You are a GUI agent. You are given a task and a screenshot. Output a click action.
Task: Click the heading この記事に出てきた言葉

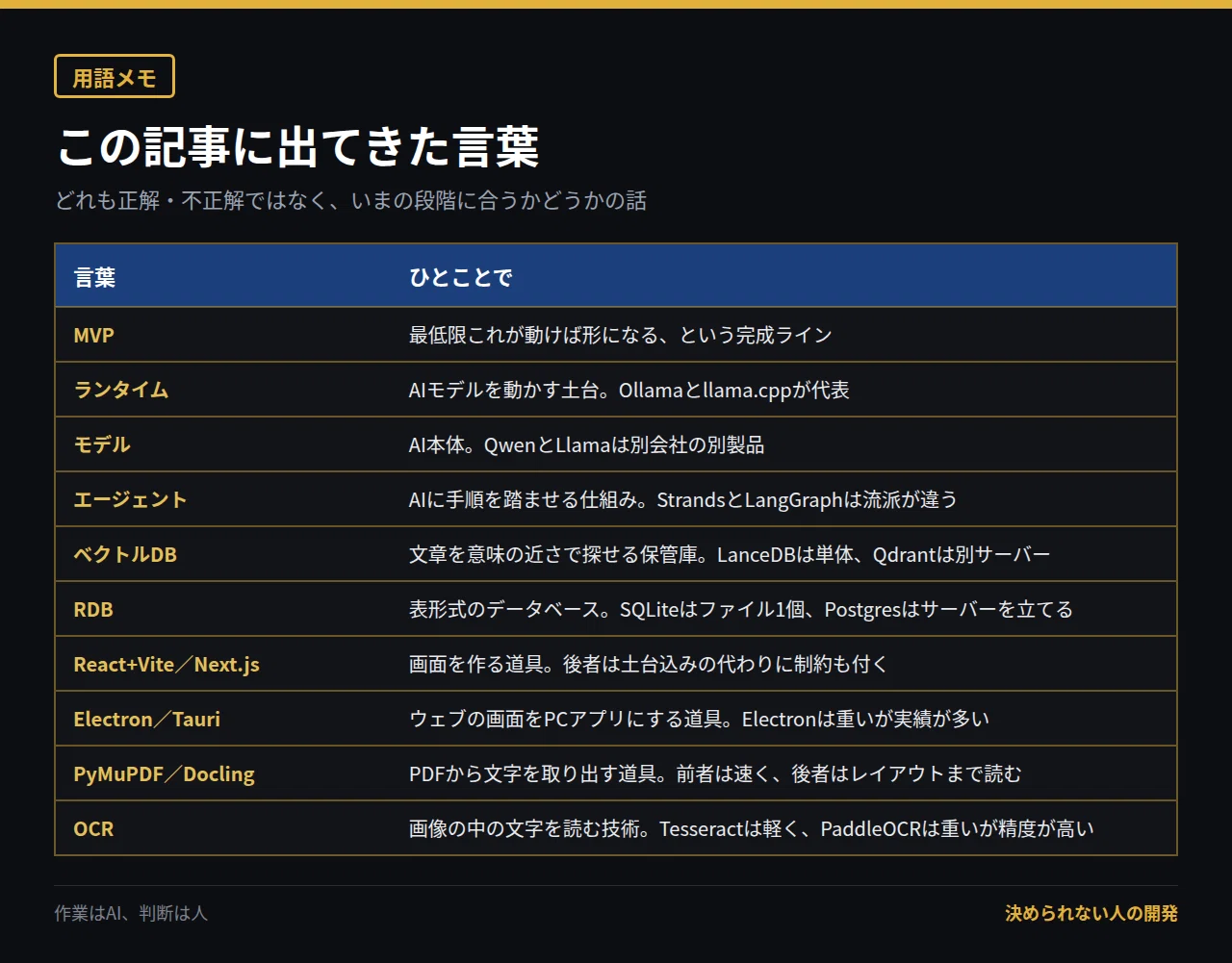[x=297, y=147]
